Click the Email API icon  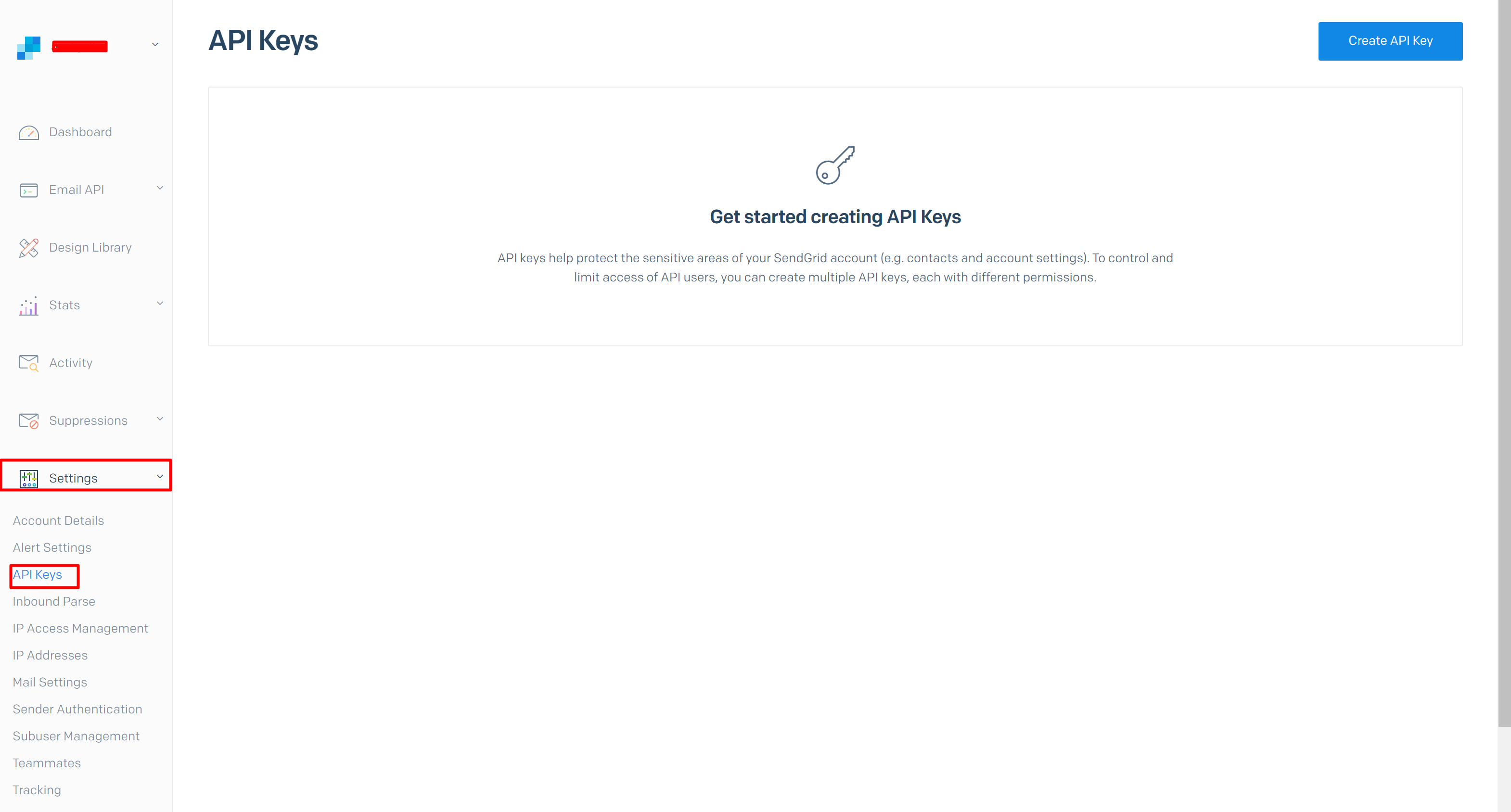[29, 189]
